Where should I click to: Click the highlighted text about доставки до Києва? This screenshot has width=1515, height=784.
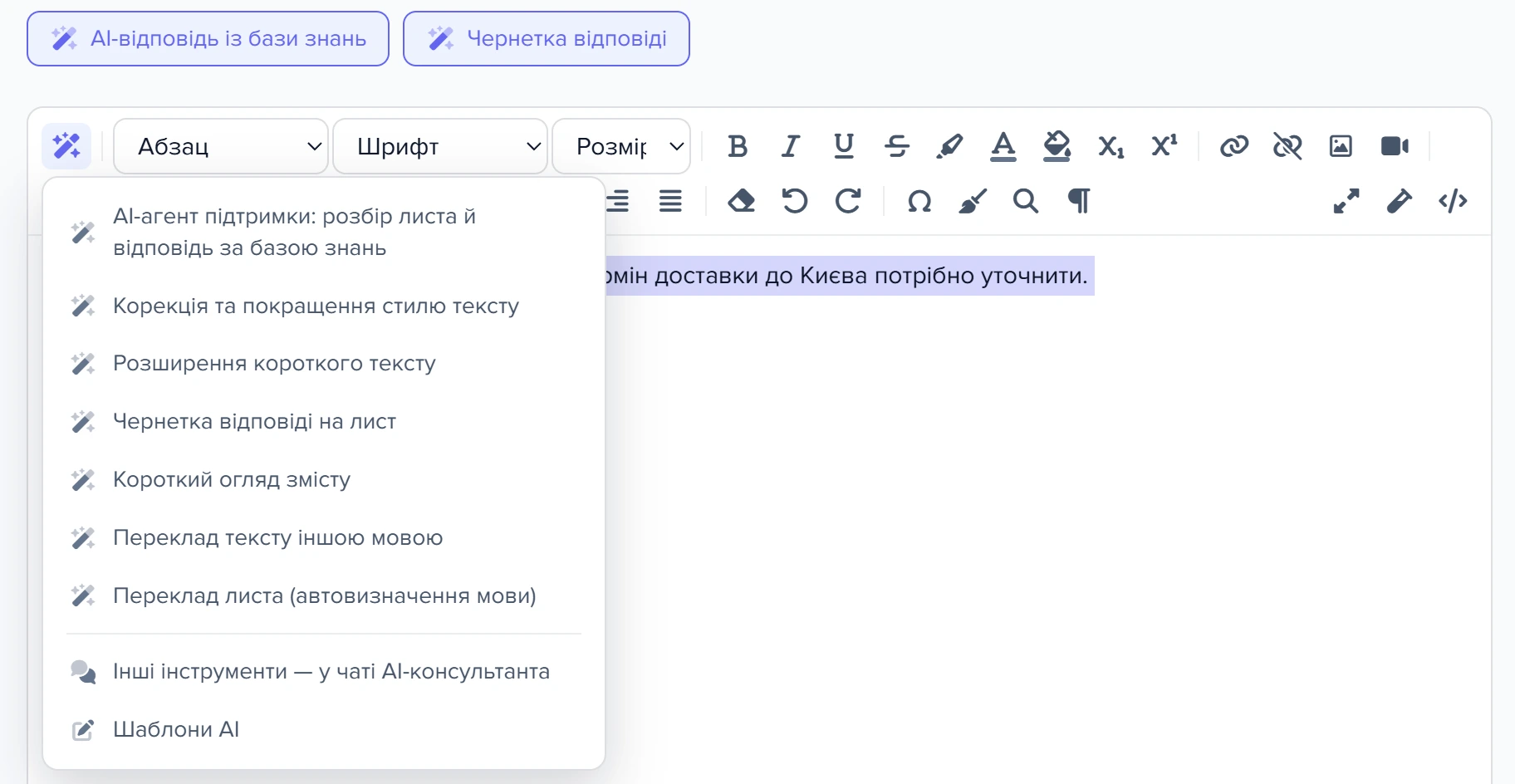[849, 276]
